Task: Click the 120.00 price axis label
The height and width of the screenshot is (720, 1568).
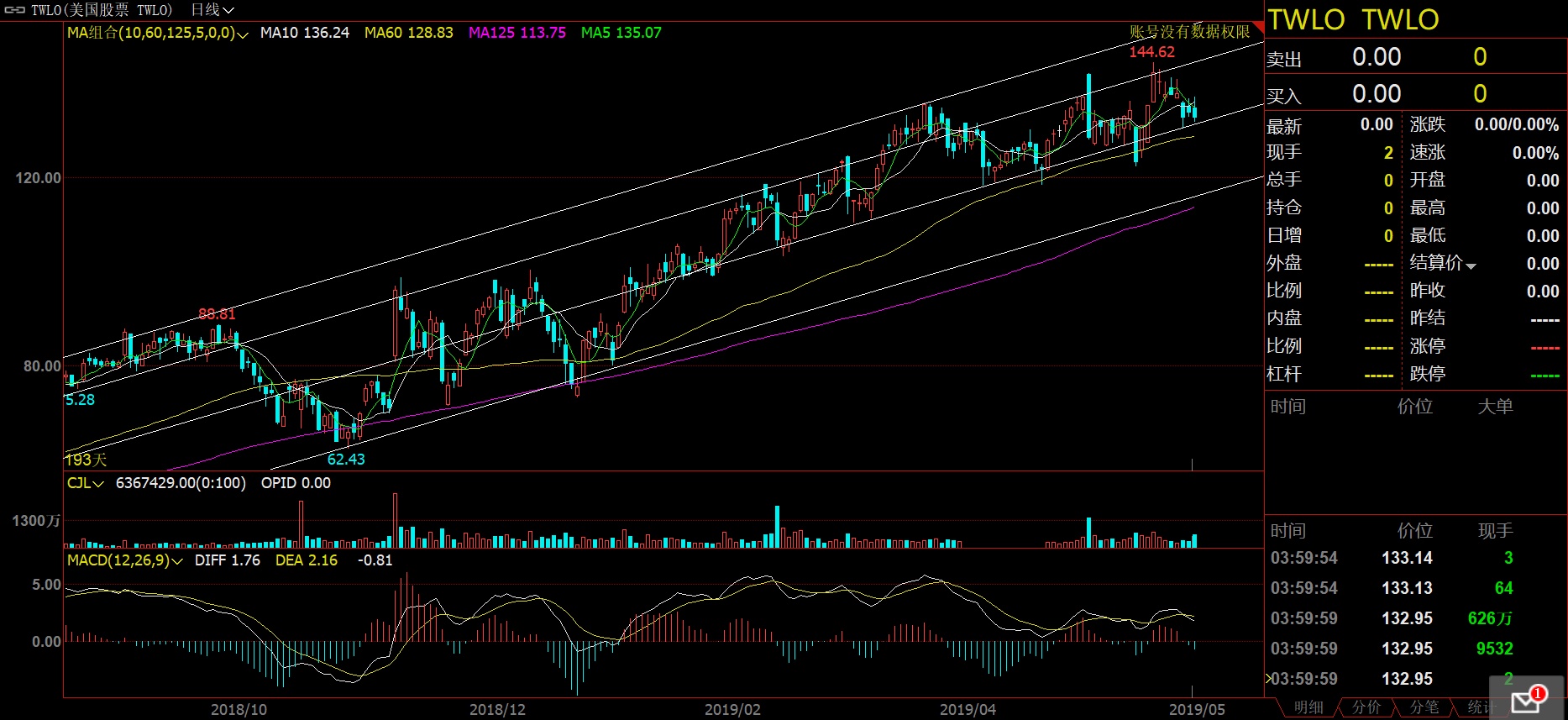Action: [38, 178]
